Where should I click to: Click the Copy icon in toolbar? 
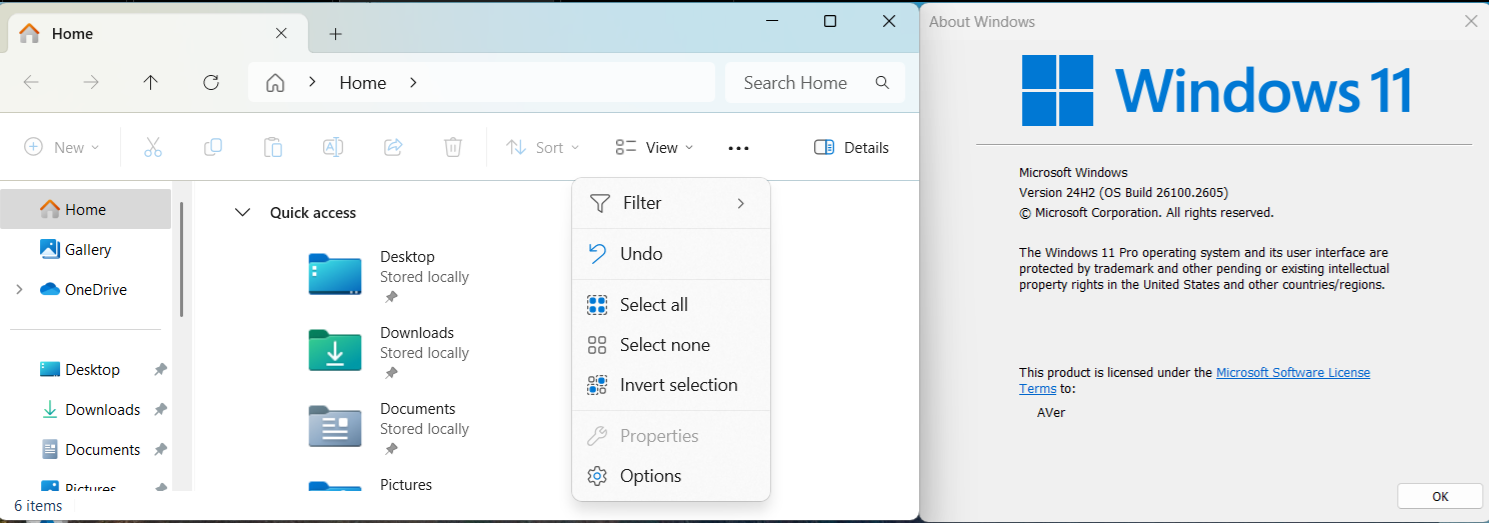coord(213,147)
